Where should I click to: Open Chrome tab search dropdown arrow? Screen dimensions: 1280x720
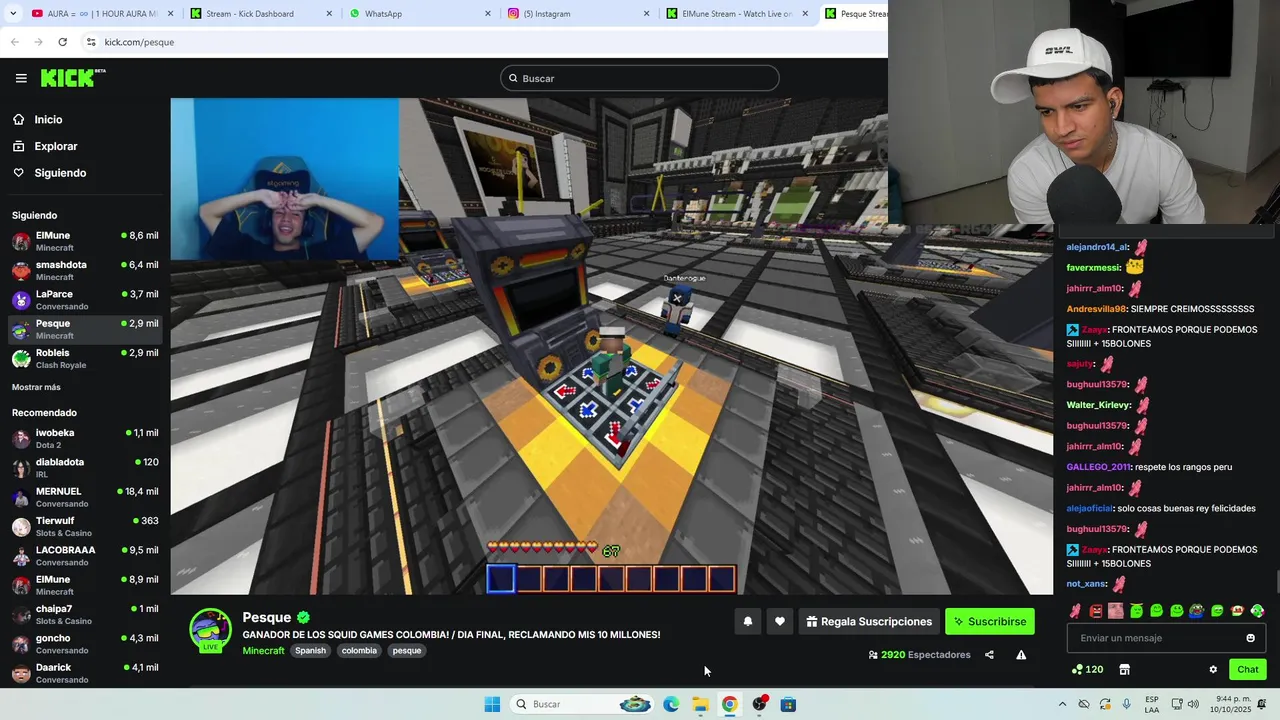click(x=11, y=14)
